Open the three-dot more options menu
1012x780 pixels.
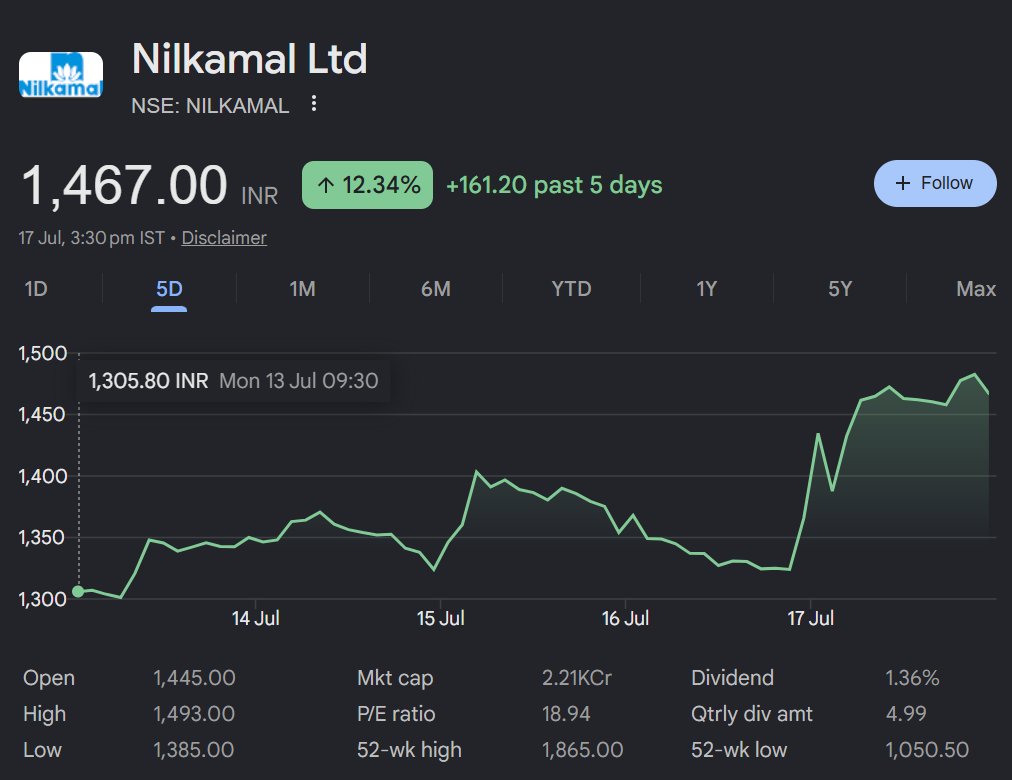(314, 103)
